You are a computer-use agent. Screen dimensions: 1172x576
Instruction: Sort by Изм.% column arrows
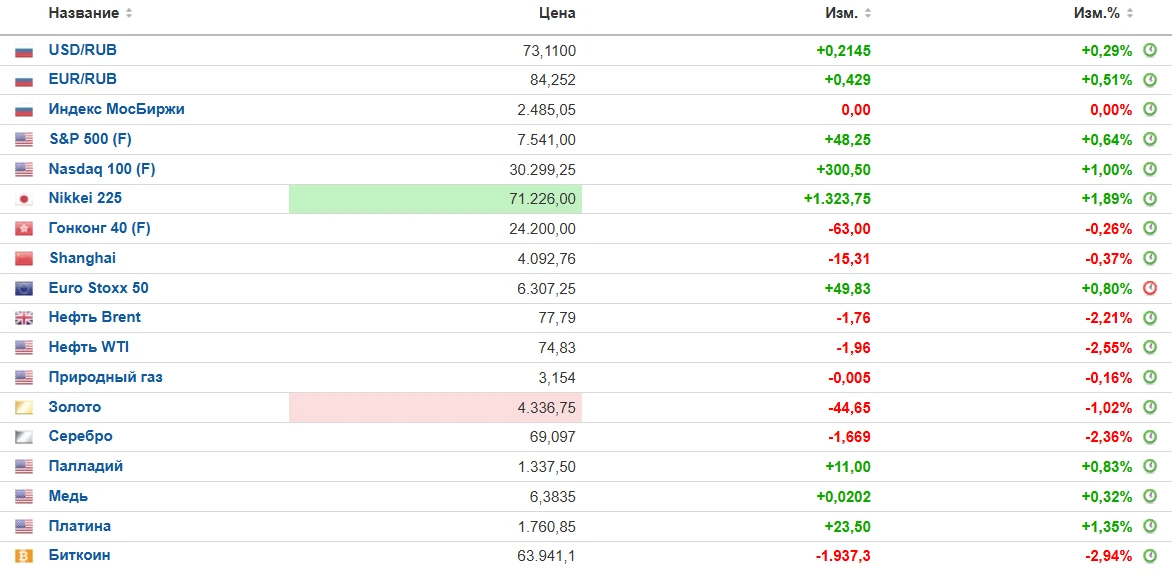(1129, 13)
